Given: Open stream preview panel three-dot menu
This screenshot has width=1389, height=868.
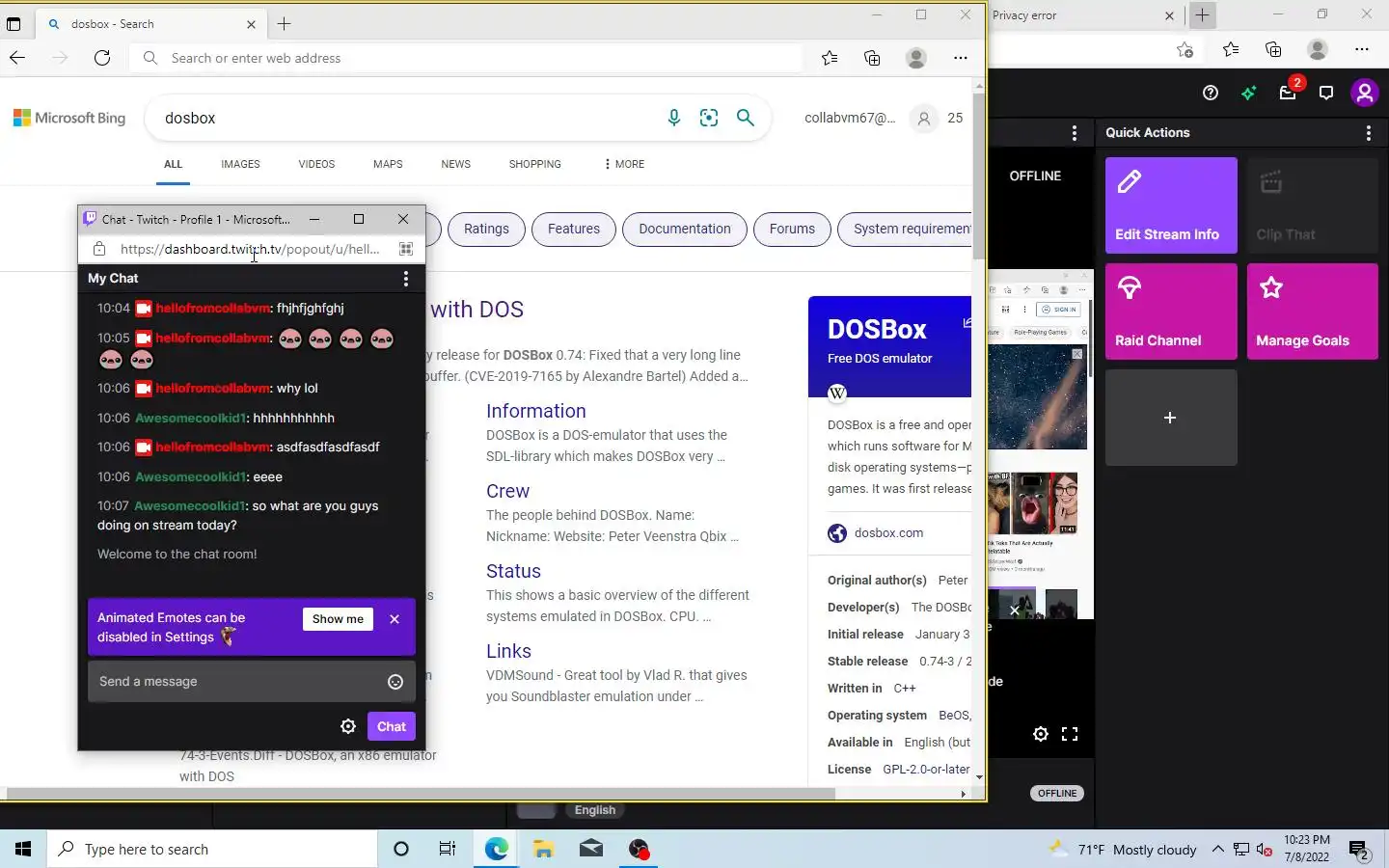Looking at the screenshot, I should tap(1075, 133).
